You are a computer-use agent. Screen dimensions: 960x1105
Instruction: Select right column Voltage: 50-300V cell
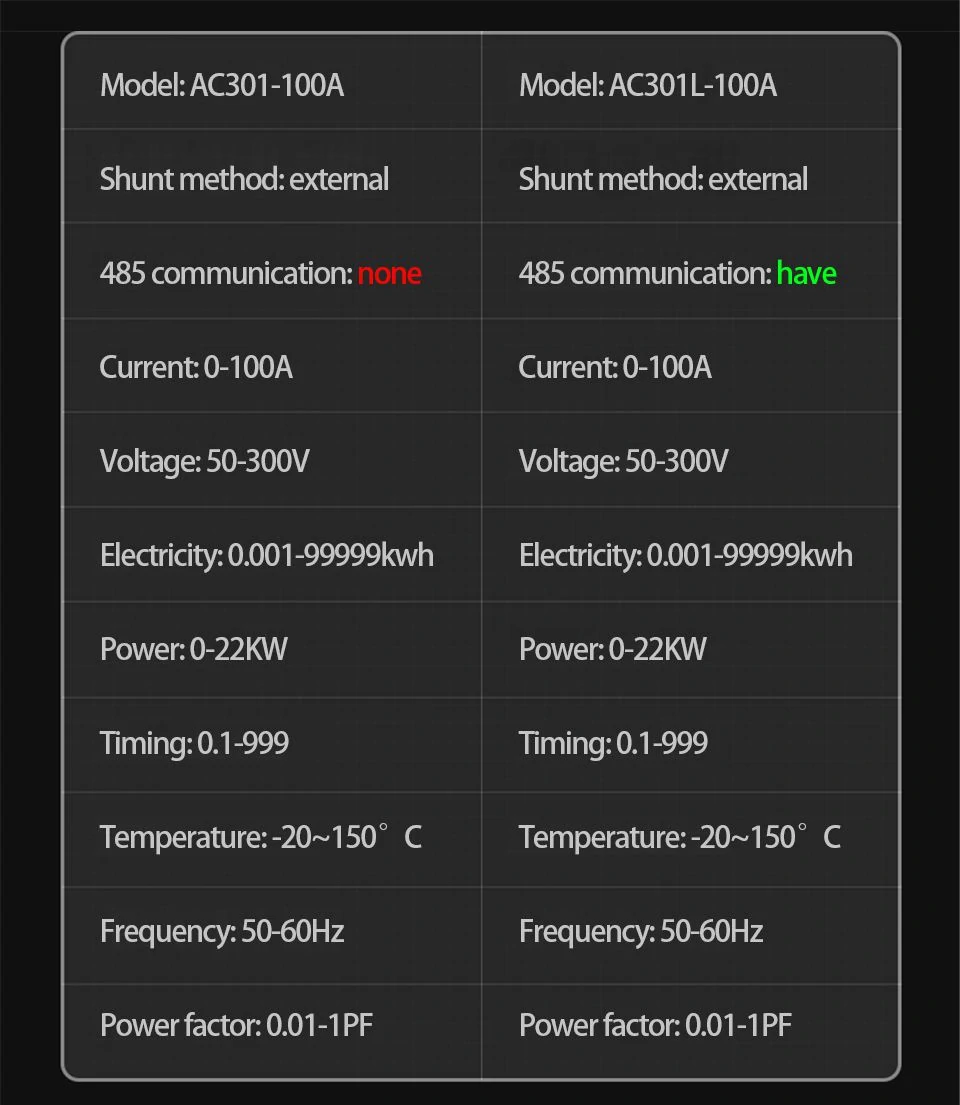[624, 462]
